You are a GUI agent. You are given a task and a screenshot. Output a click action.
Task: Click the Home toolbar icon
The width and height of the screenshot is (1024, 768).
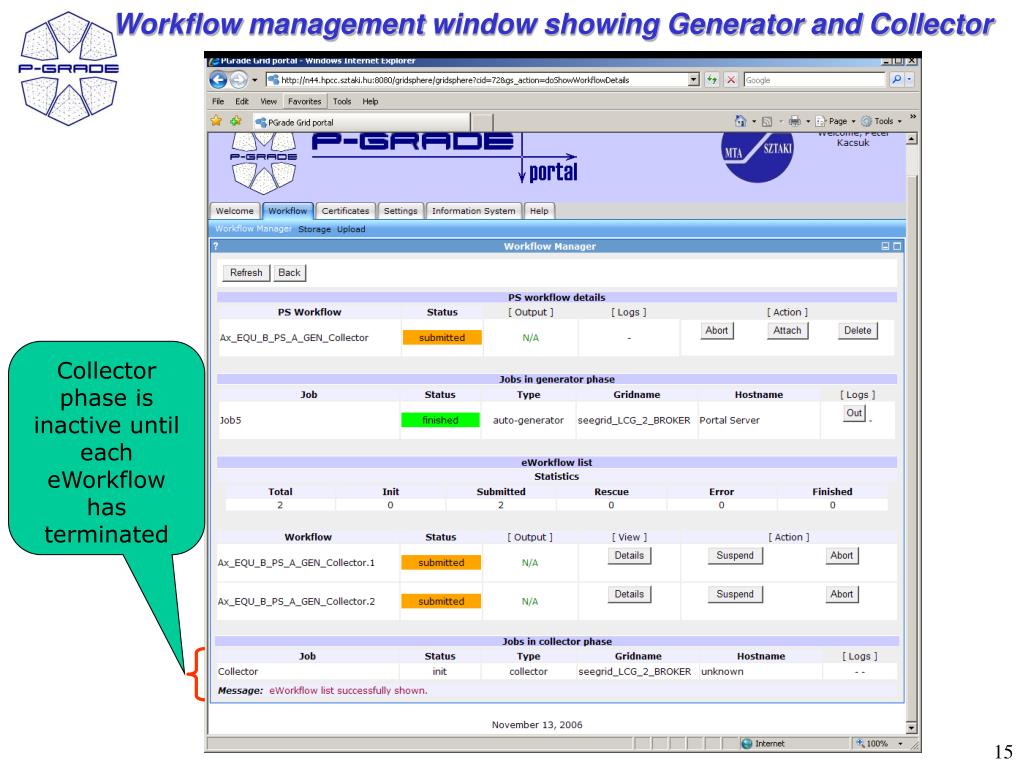(740, 121)
